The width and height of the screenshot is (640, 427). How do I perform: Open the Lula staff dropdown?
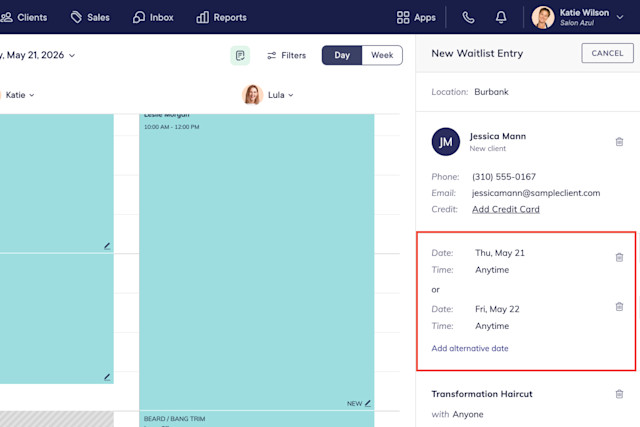[x=280, y=95]
